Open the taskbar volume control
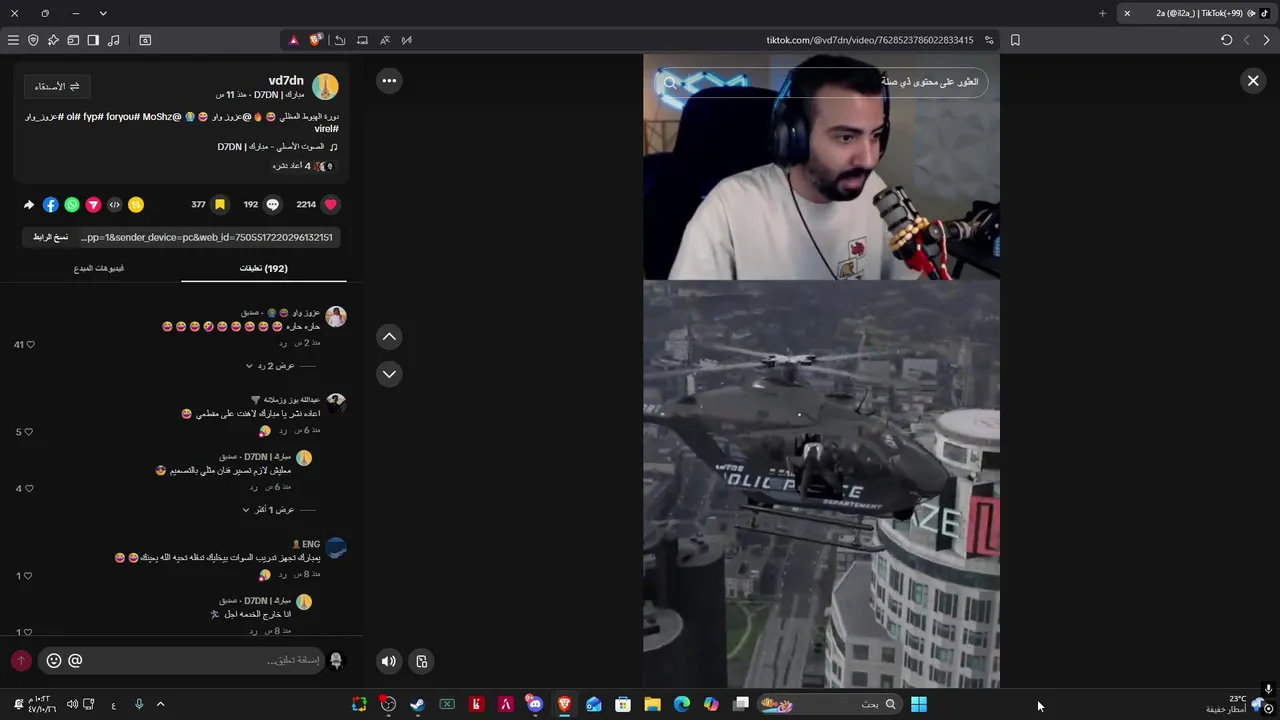The image size is (1280, 720). click(72, 704)
